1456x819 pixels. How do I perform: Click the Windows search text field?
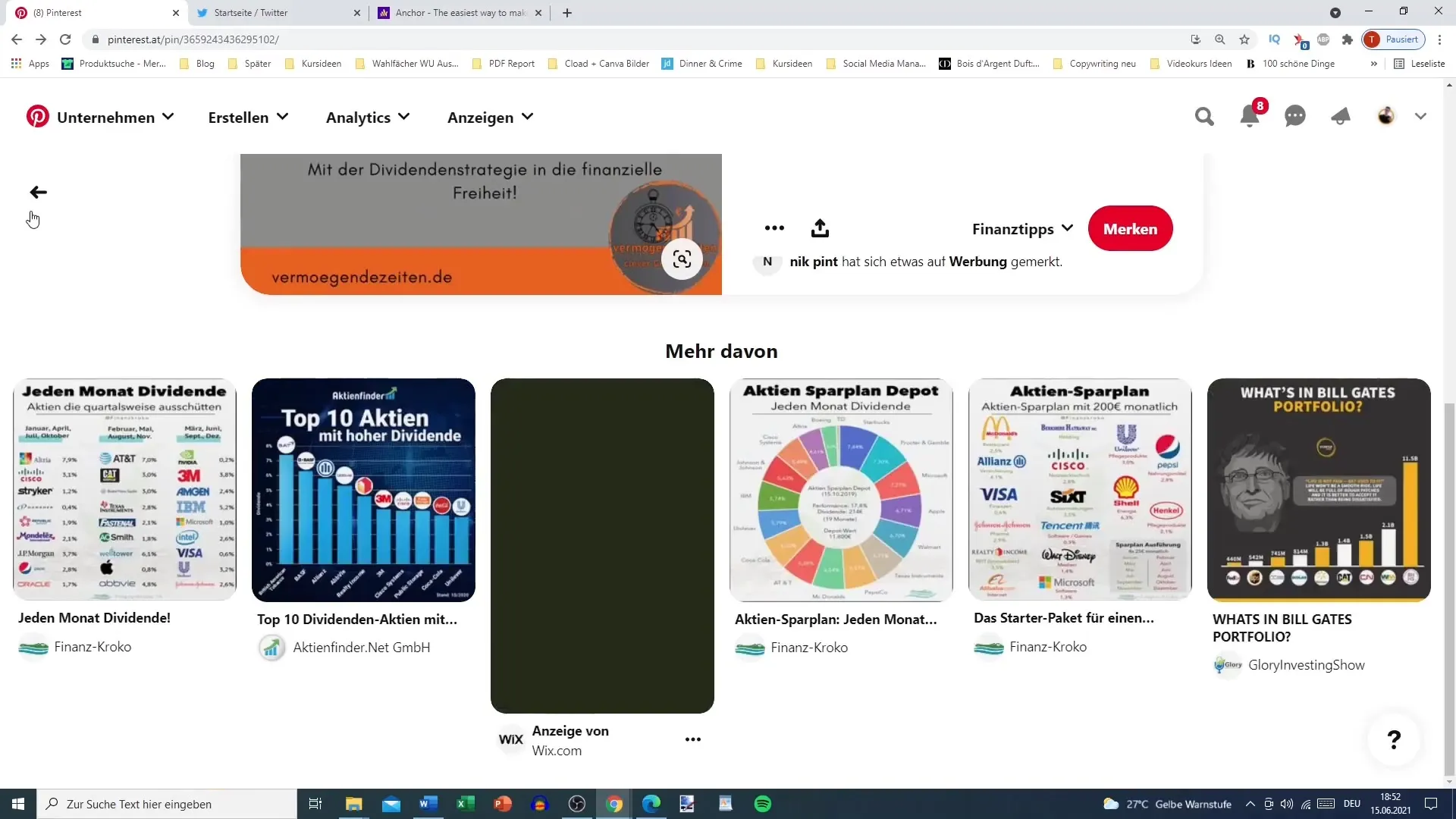167,804
